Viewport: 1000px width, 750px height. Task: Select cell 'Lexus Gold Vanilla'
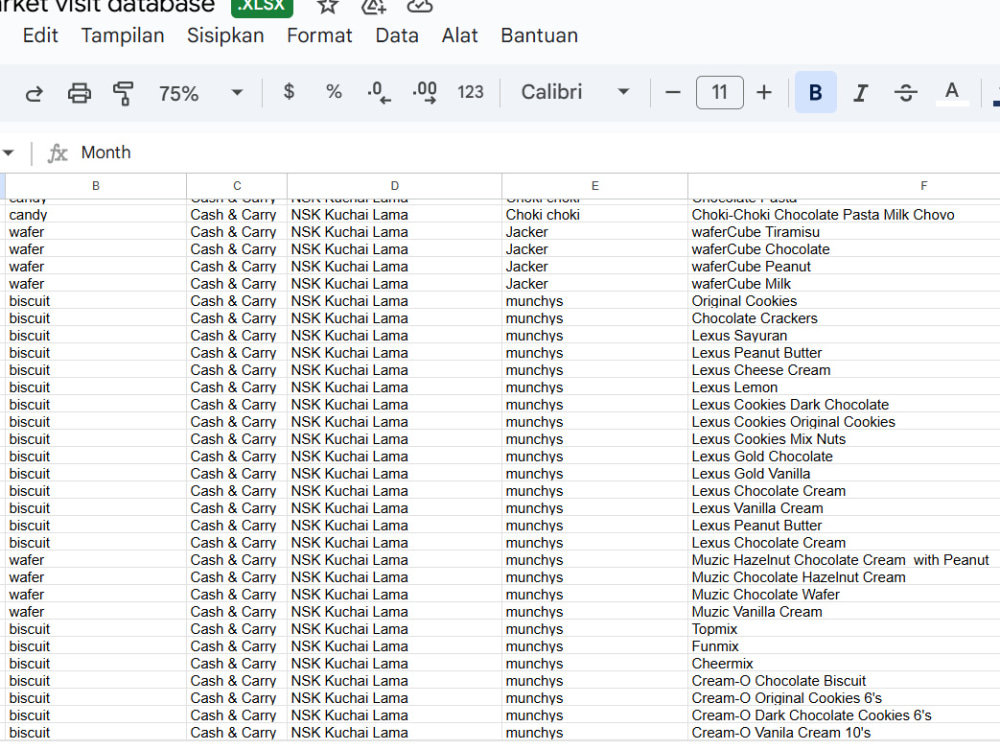click(844, 474)
